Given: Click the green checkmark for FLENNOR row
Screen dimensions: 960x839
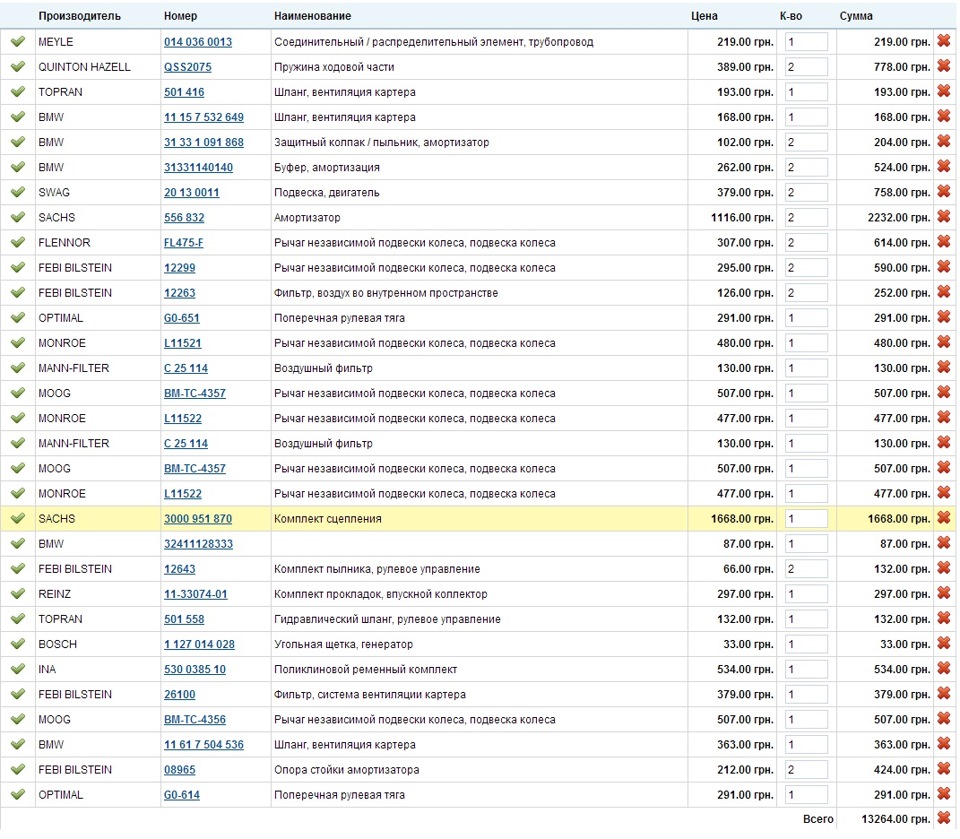Looking at the screenshot, I should 18,243.
